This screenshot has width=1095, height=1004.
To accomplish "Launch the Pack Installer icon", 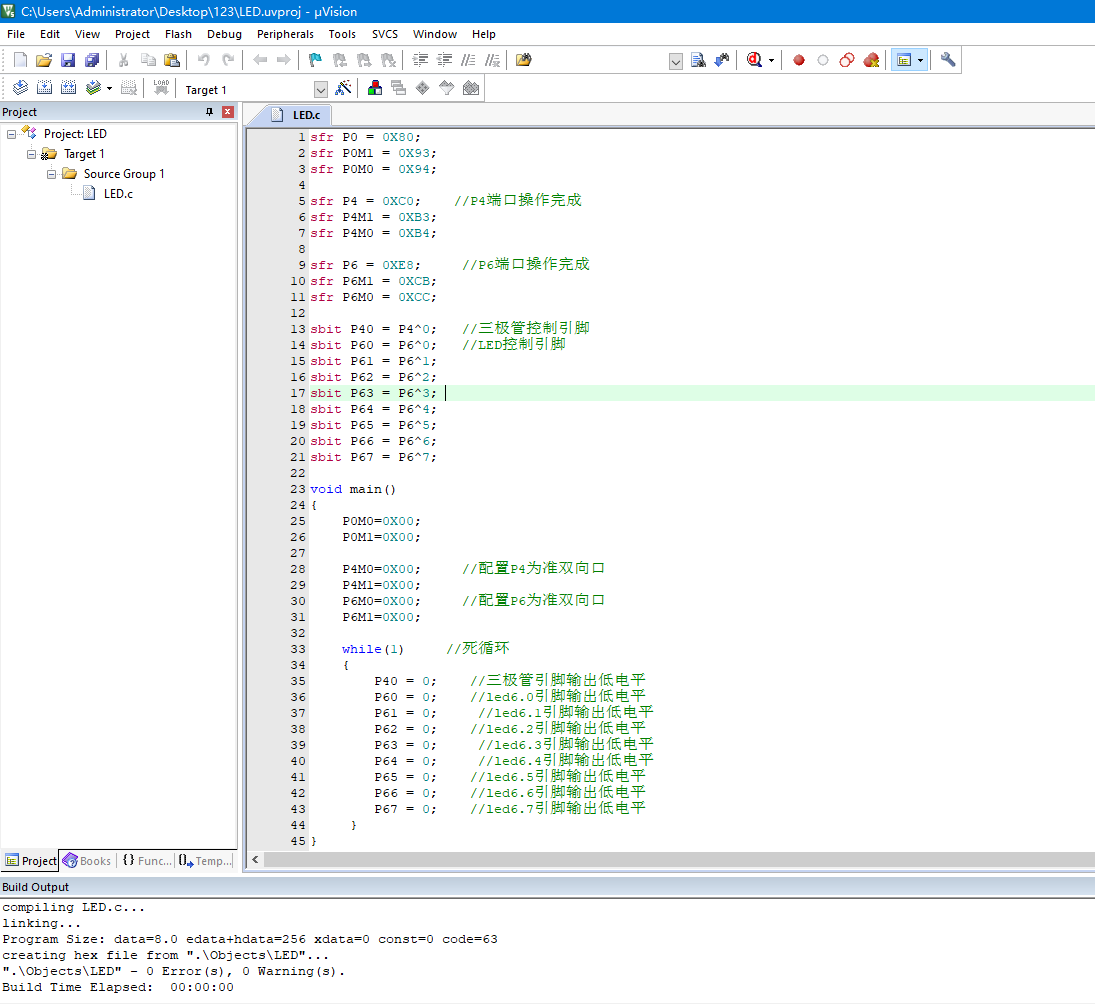I will pyautogui.click(x=471, y=88).
